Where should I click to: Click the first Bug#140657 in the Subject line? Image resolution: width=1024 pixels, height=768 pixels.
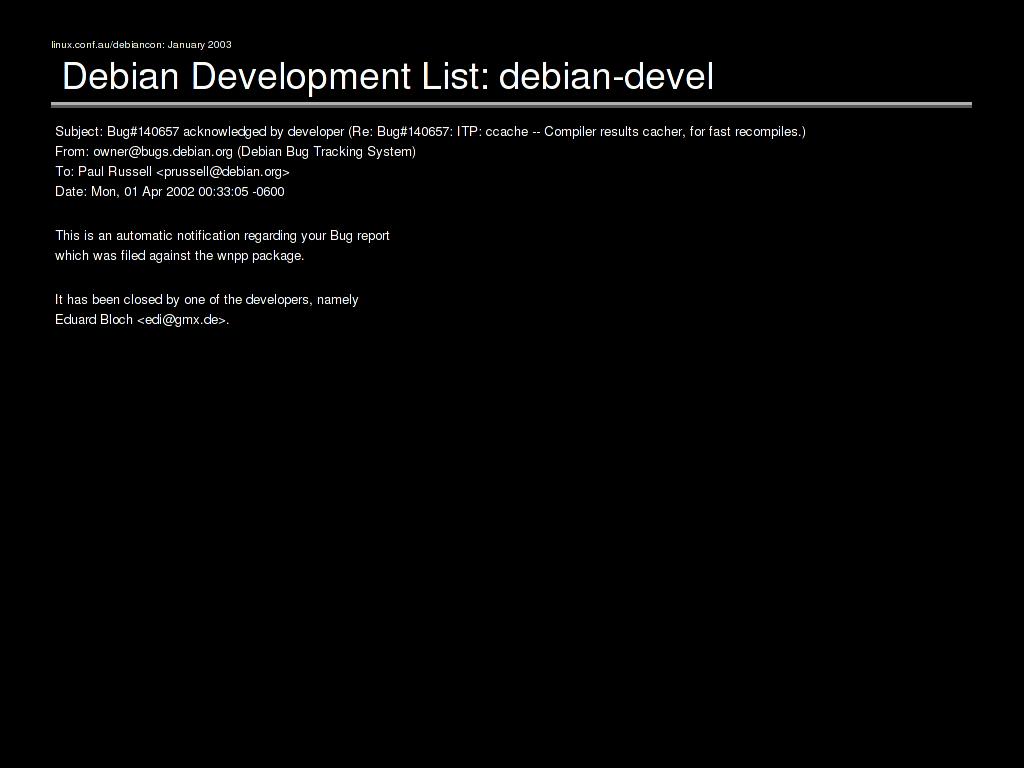pos(143,132)
